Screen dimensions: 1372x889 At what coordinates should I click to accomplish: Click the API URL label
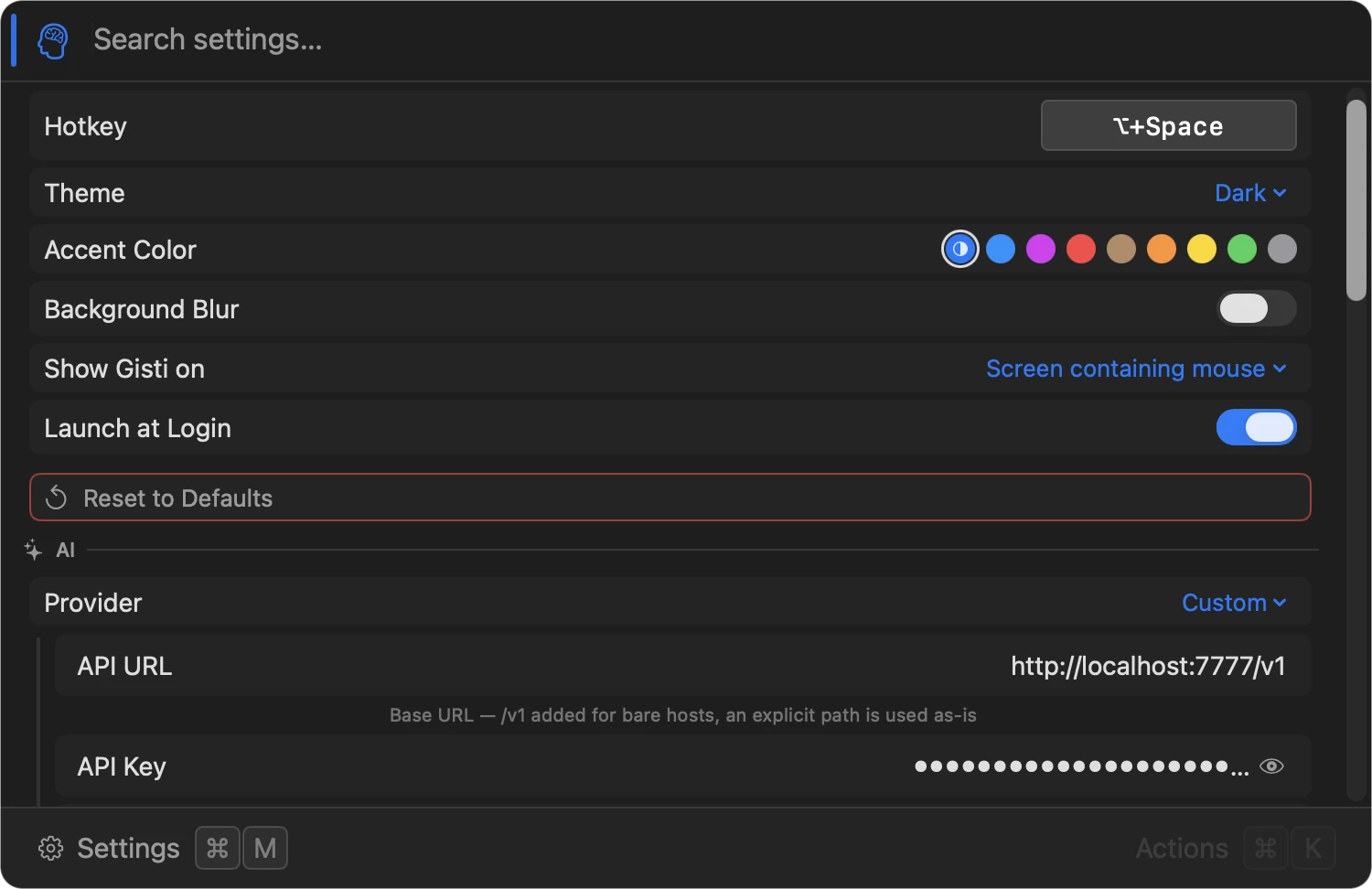pyautogui.click(x=125, y=666)
